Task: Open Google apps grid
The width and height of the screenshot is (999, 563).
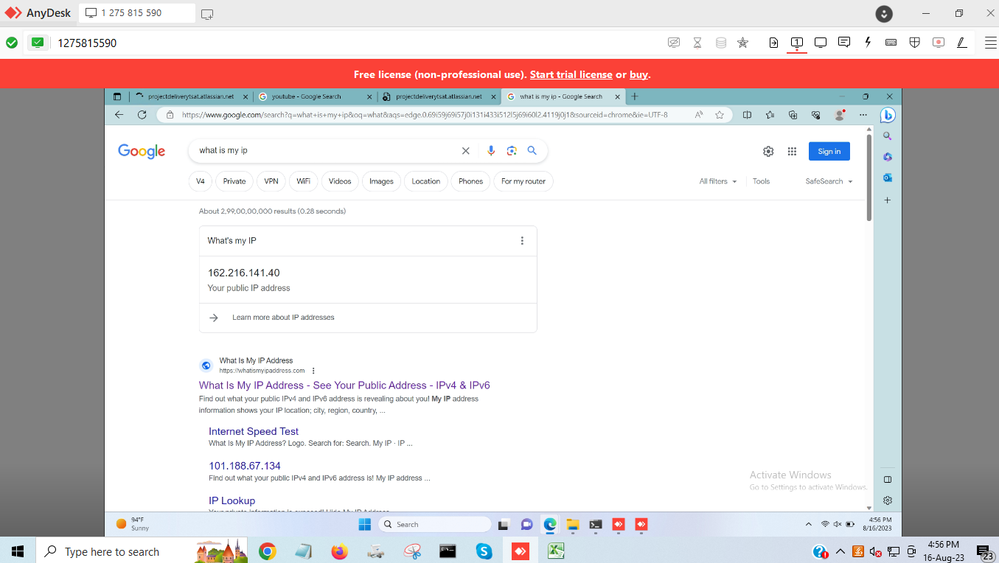Action: coord(792,152)
